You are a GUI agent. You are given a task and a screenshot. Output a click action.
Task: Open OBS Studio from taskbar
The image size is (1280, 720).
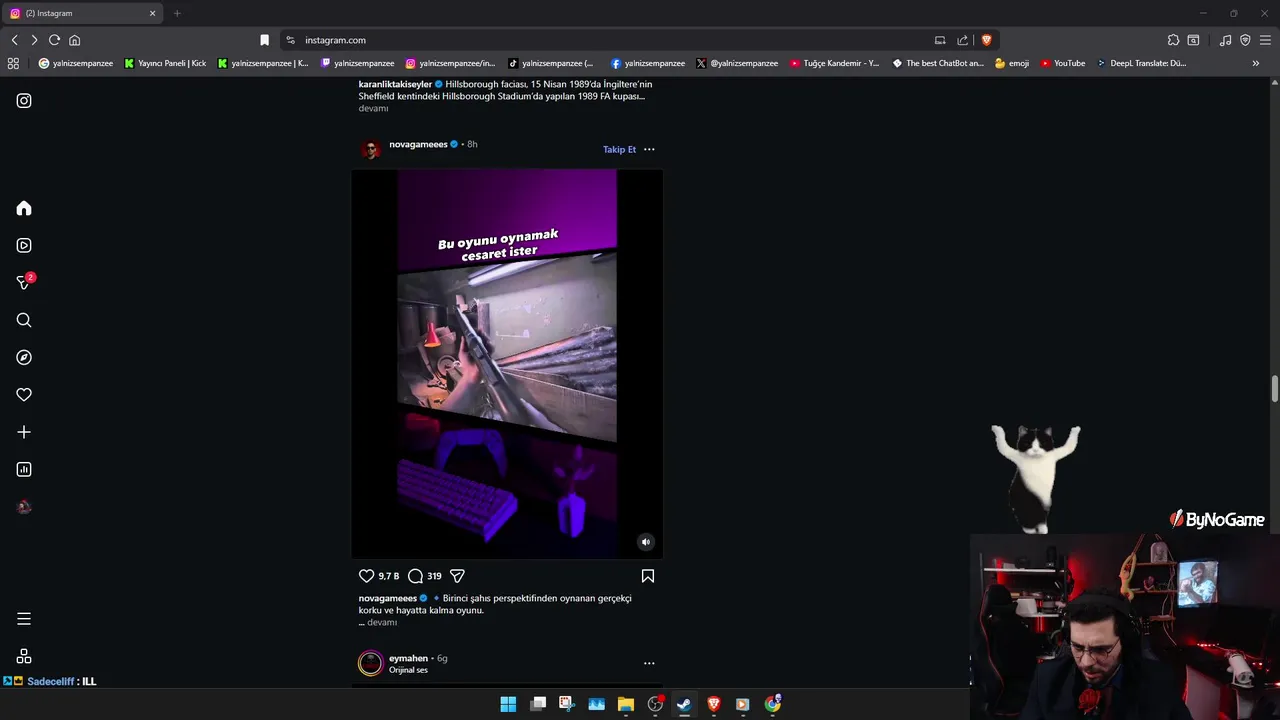pos(655,704)
